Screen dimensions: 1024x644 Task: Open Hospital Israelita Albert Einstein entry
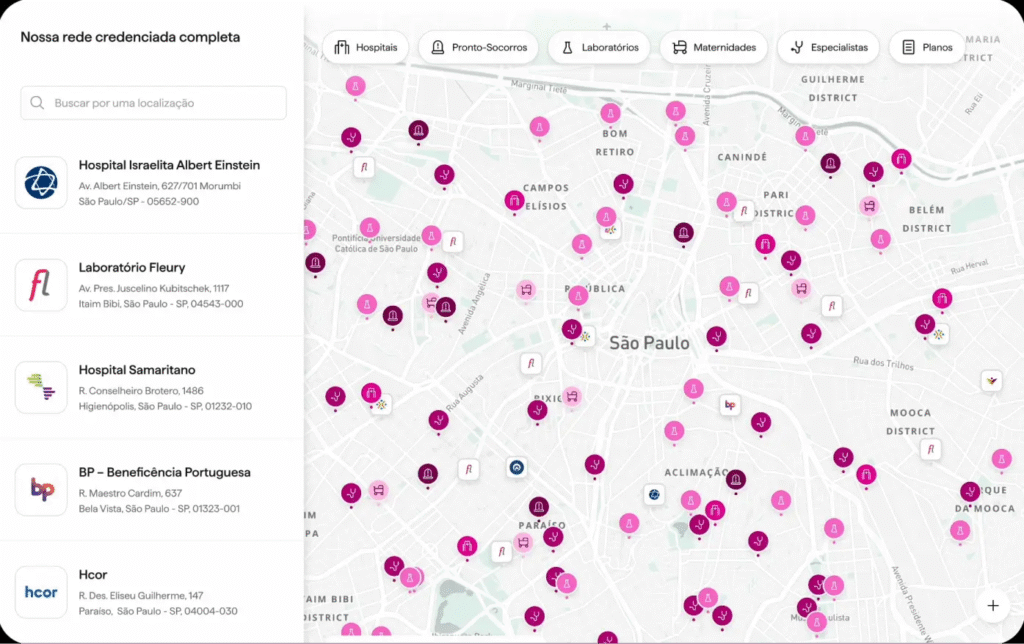(152, 183)
